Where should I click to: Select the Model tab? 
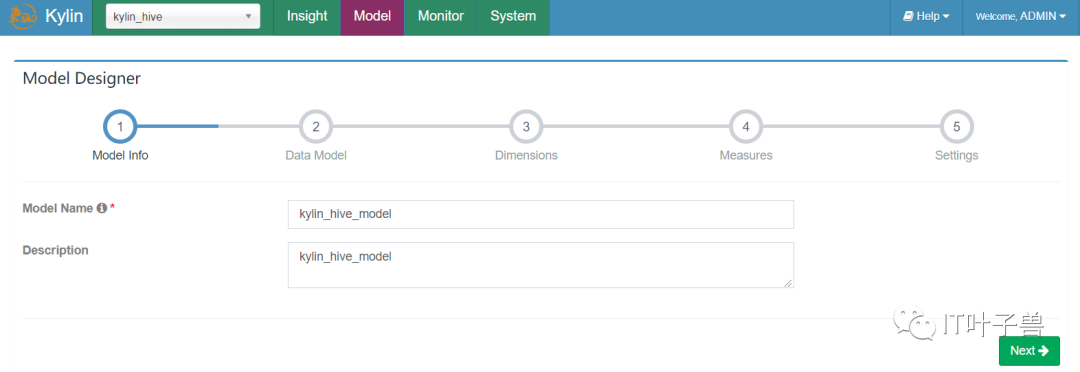coord(373,17)
